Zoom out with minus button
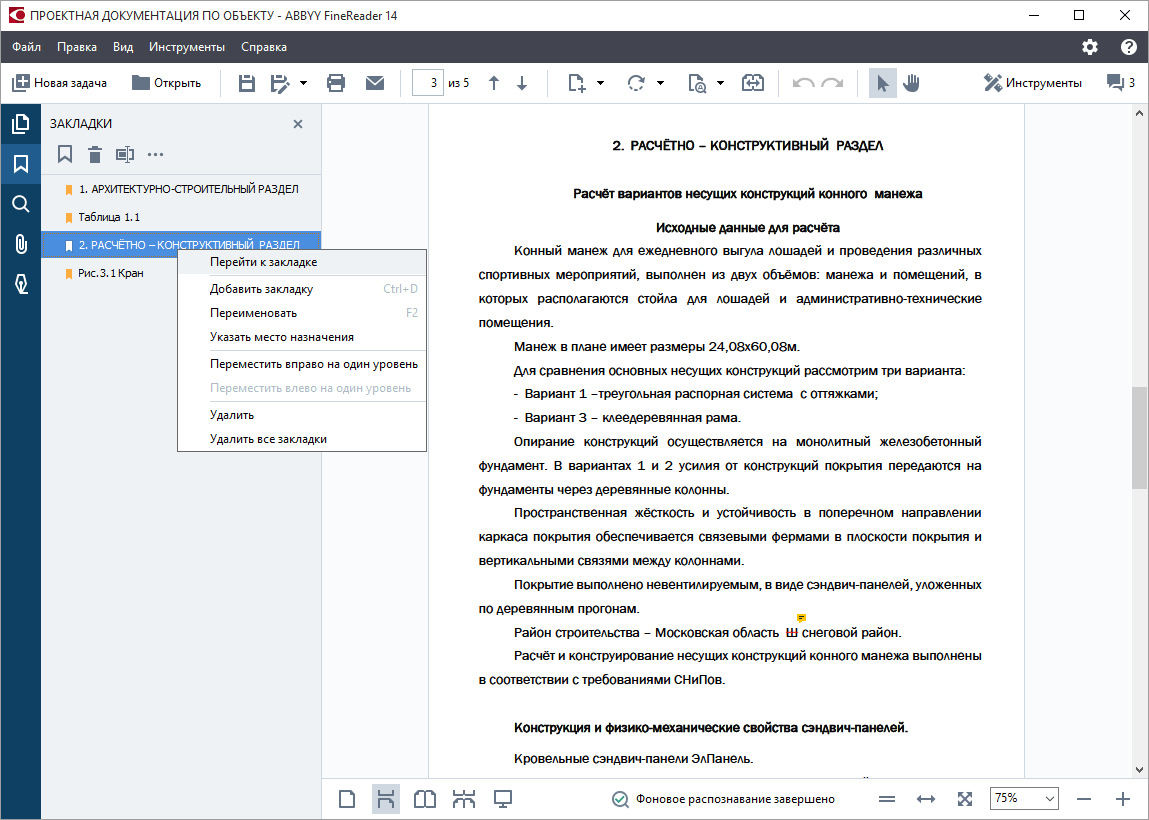 click(x=1084, y=799)
